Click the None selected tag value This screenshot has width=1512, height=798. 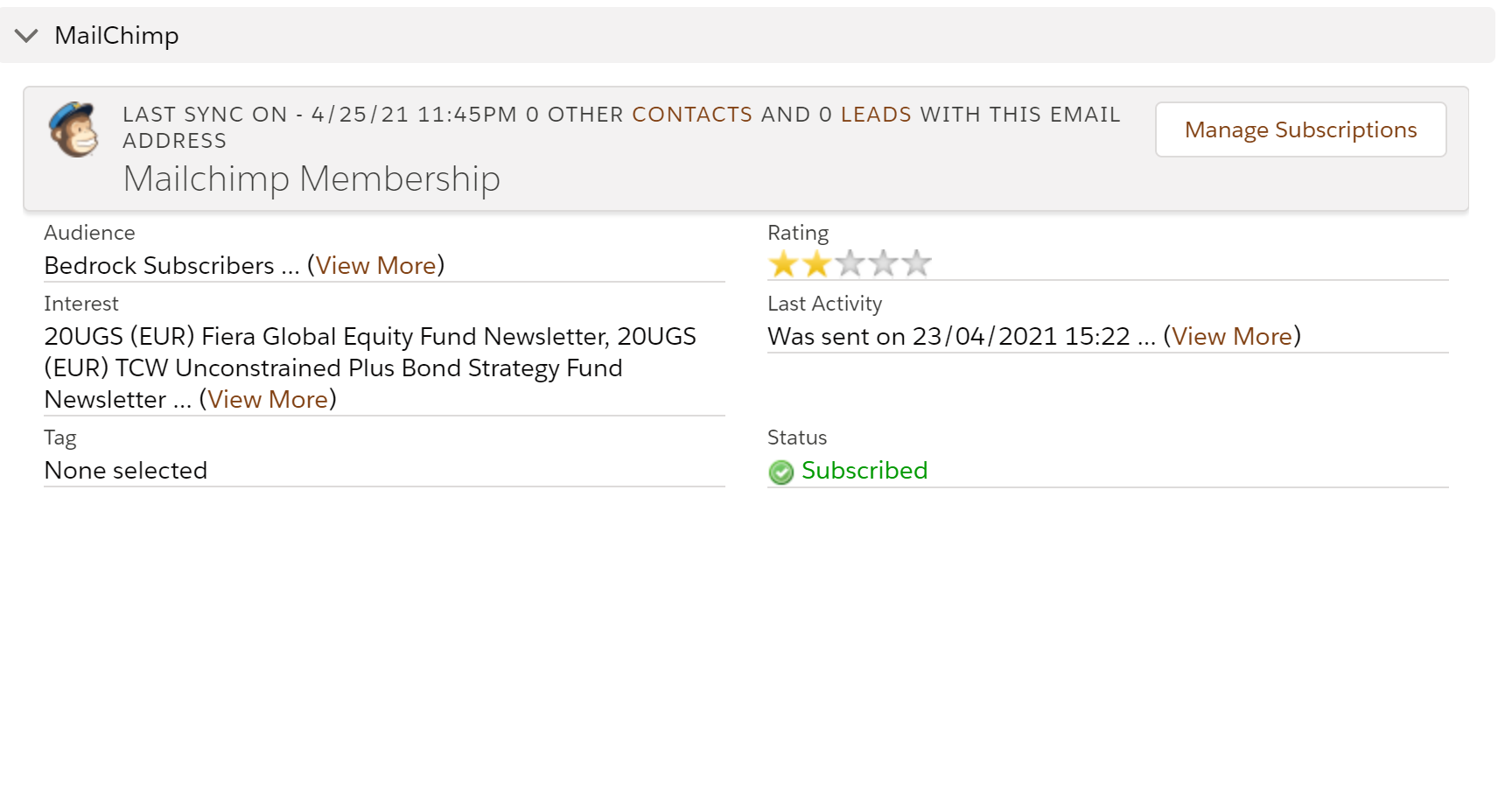click(126, 471)
